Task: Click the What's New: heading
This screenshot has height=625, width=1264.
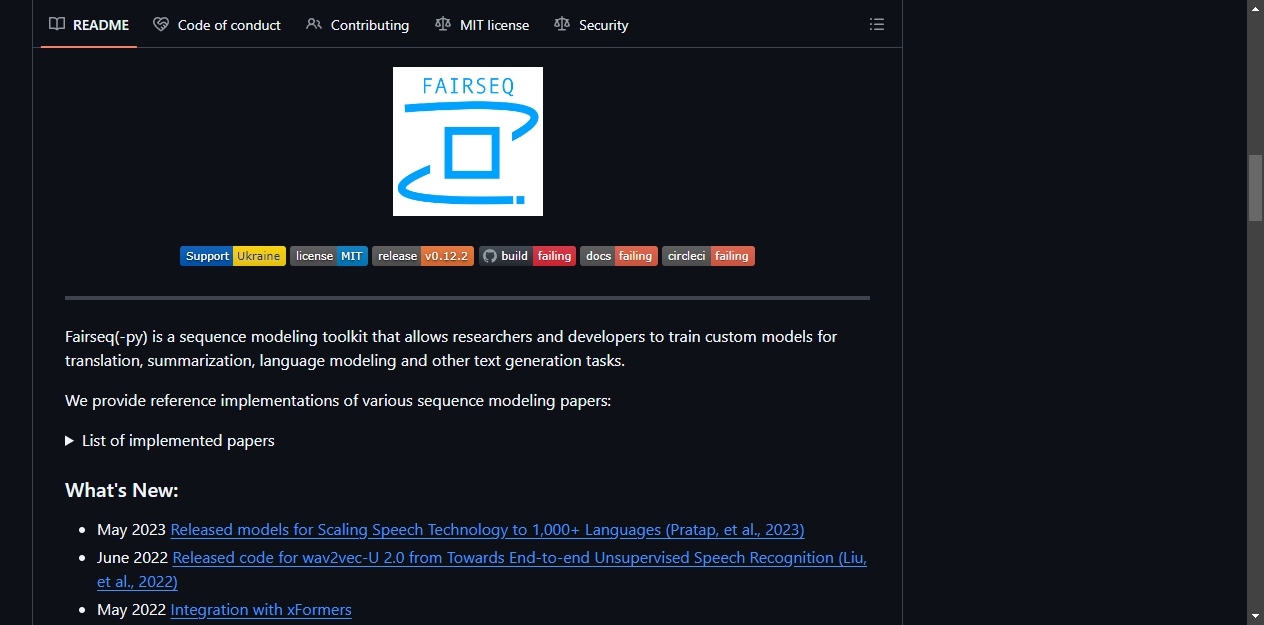Action: [122, 490]
